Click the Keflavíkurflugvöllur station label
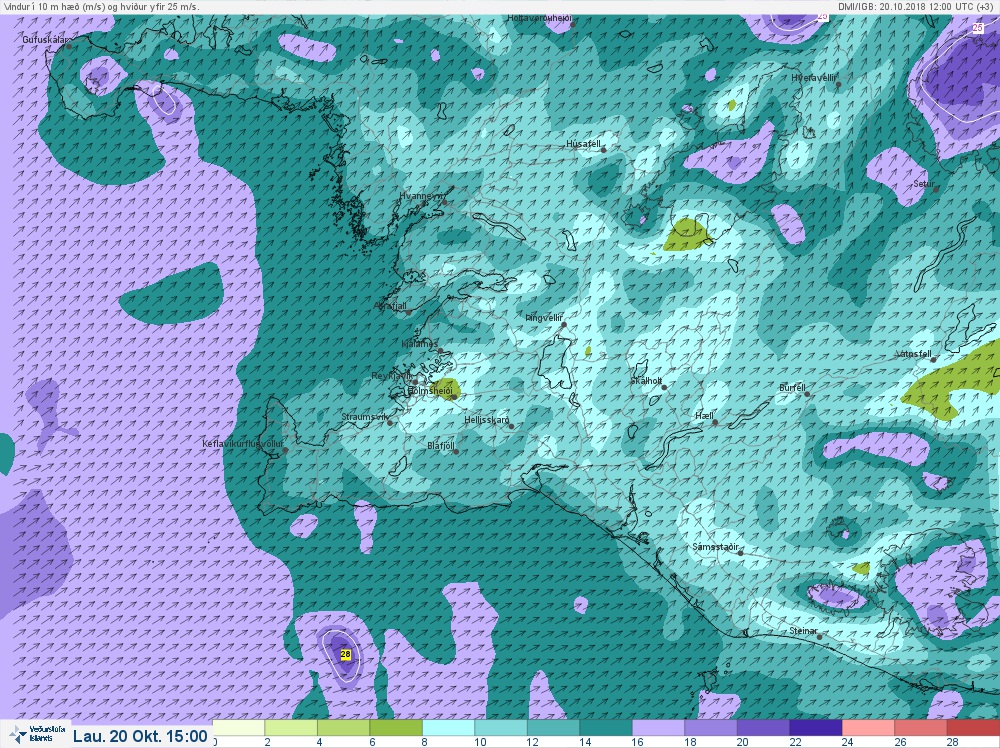The image size is (1000, 748). pos(242,444)
